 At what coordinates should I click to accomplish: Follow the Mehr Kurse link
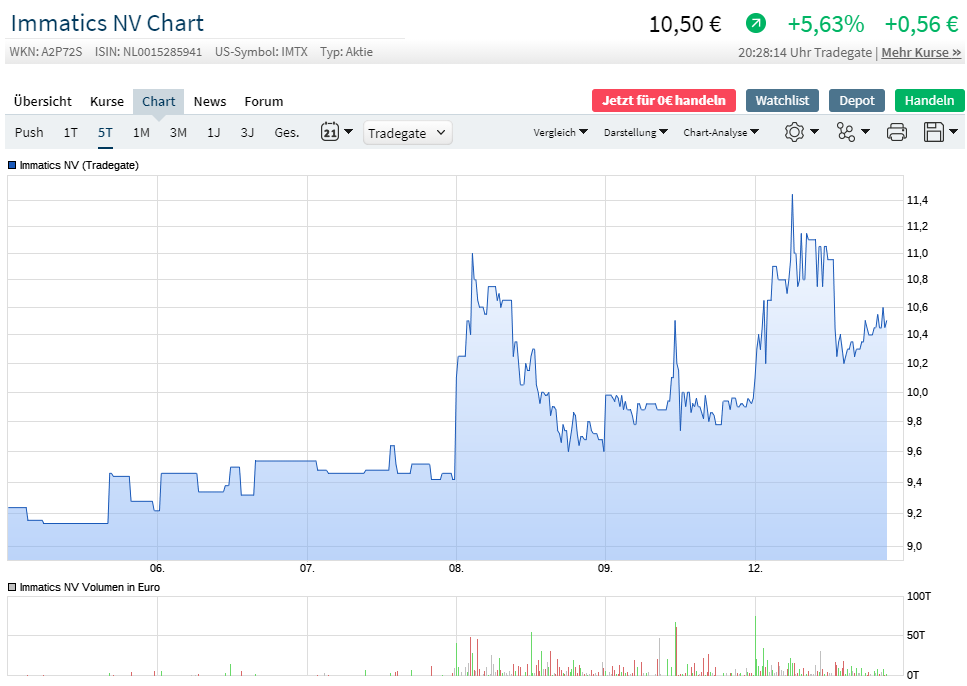[x=921, y=52]
